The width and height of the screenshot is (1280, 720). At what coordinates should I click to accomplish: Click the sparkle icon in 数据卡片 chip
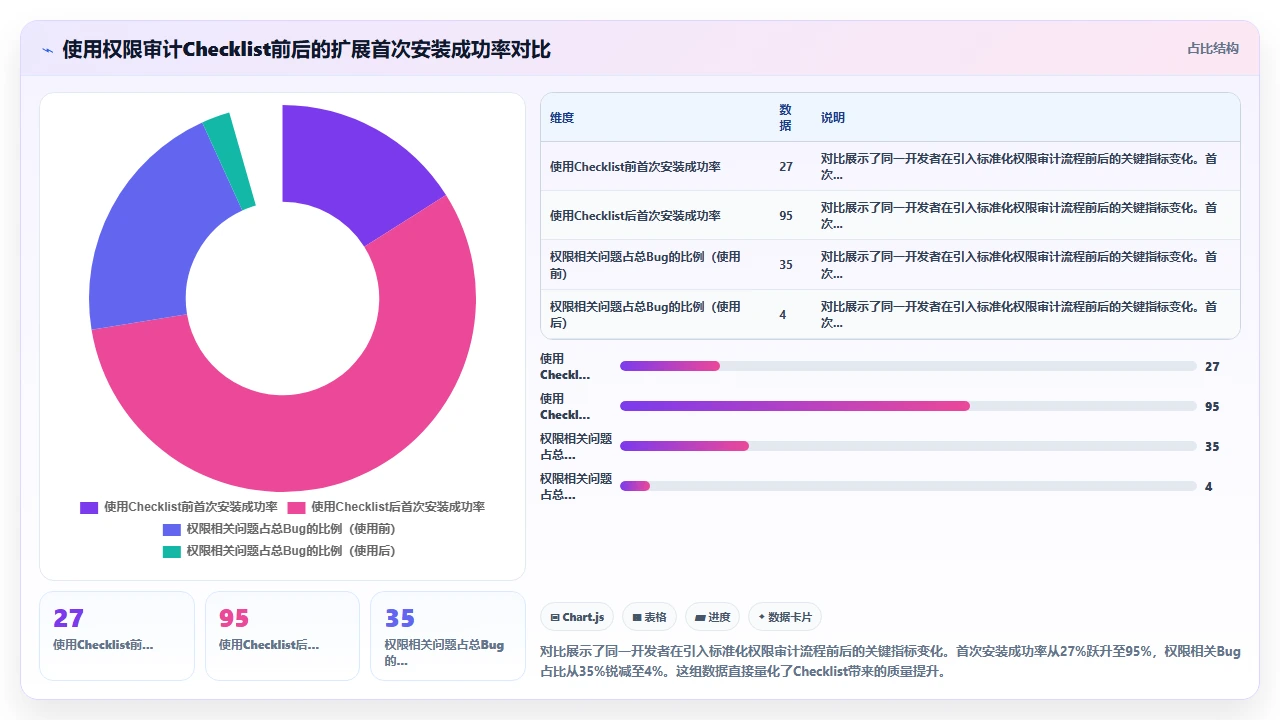click(x=762, y=618)
